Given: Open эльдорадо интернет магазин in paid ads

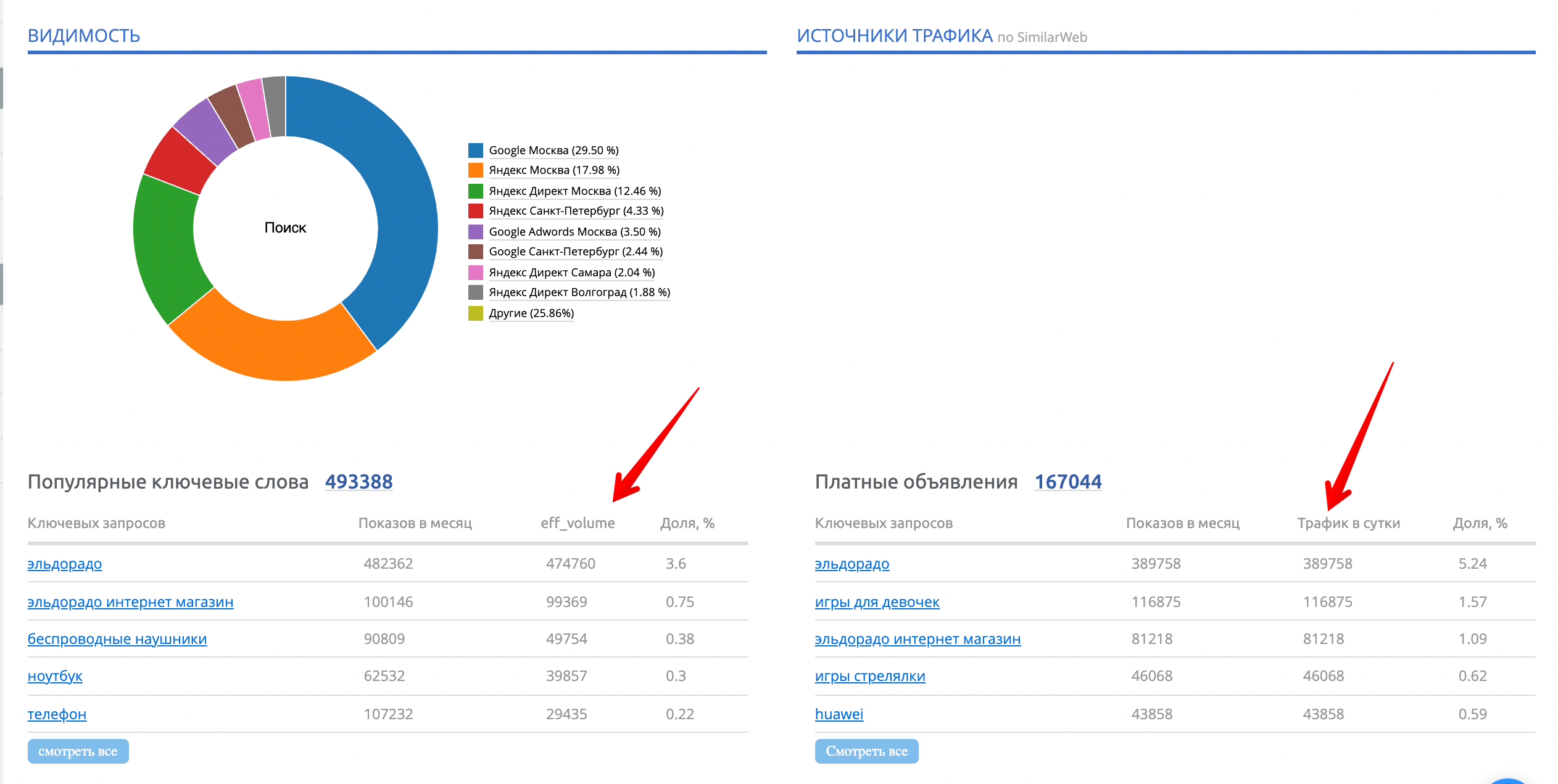Looking at the screenshot, I should coord(918,639).
